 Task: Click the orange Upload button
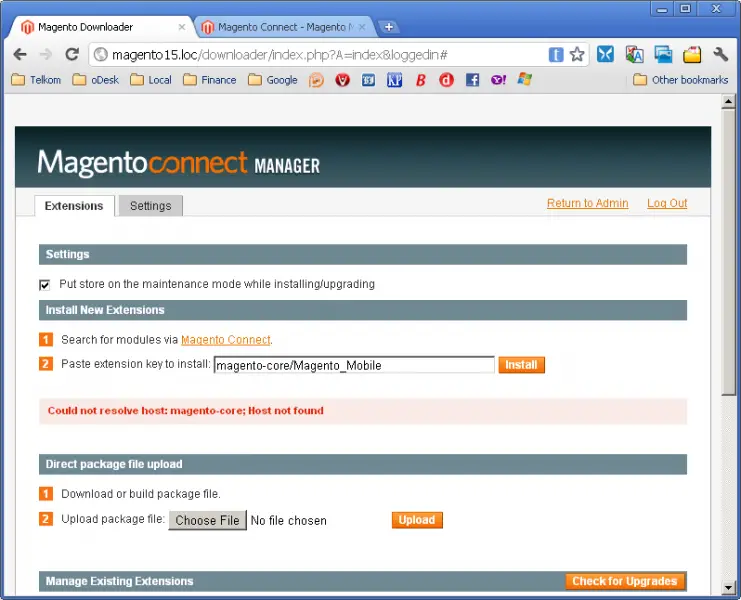[417, 520]
